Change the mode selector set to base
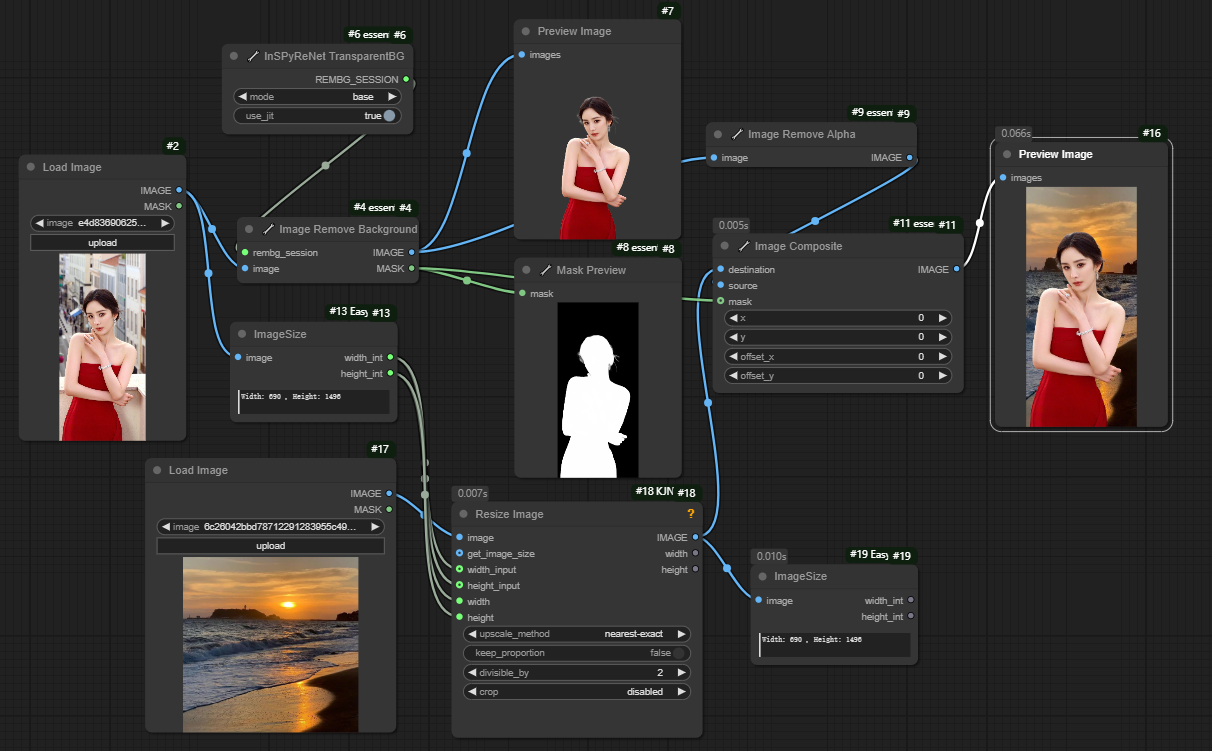 (317, 97)
